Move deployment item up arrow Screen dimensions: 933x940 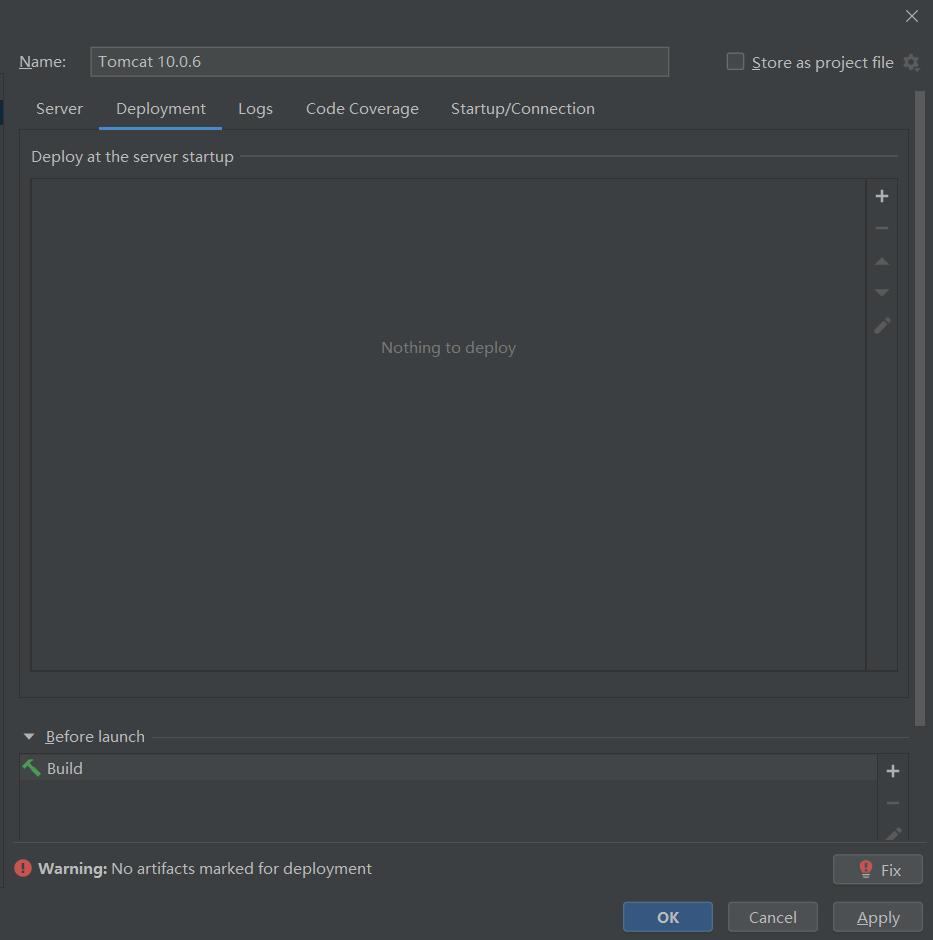click(881, 261)
